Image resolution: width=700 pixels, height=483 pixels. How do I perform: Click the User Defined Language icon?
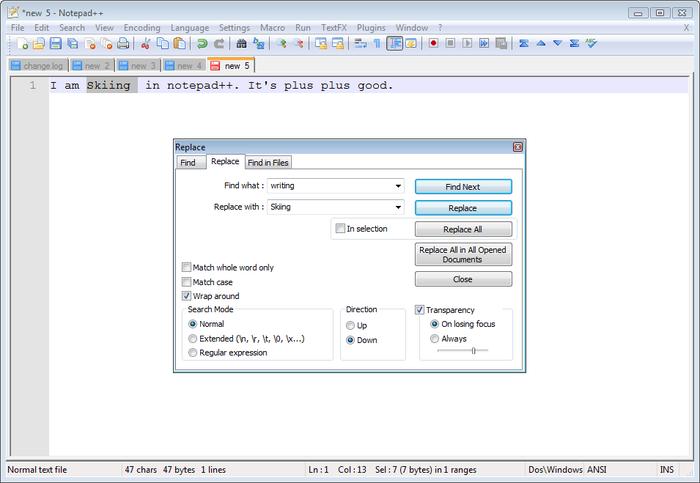pyautogui.click(x=411, y=43)
